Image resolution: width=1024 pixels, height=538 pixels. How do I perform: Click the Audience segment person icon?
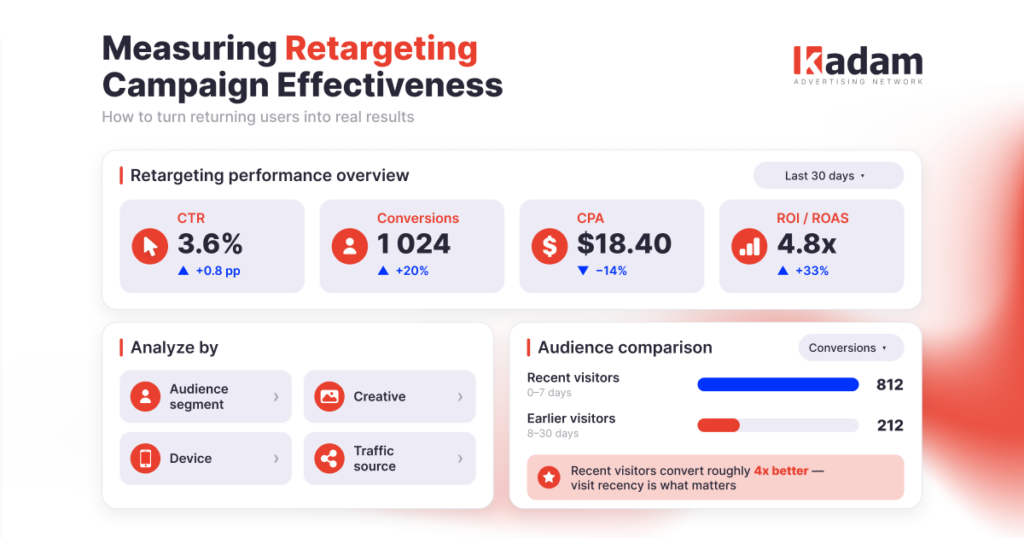pos(145,396)
